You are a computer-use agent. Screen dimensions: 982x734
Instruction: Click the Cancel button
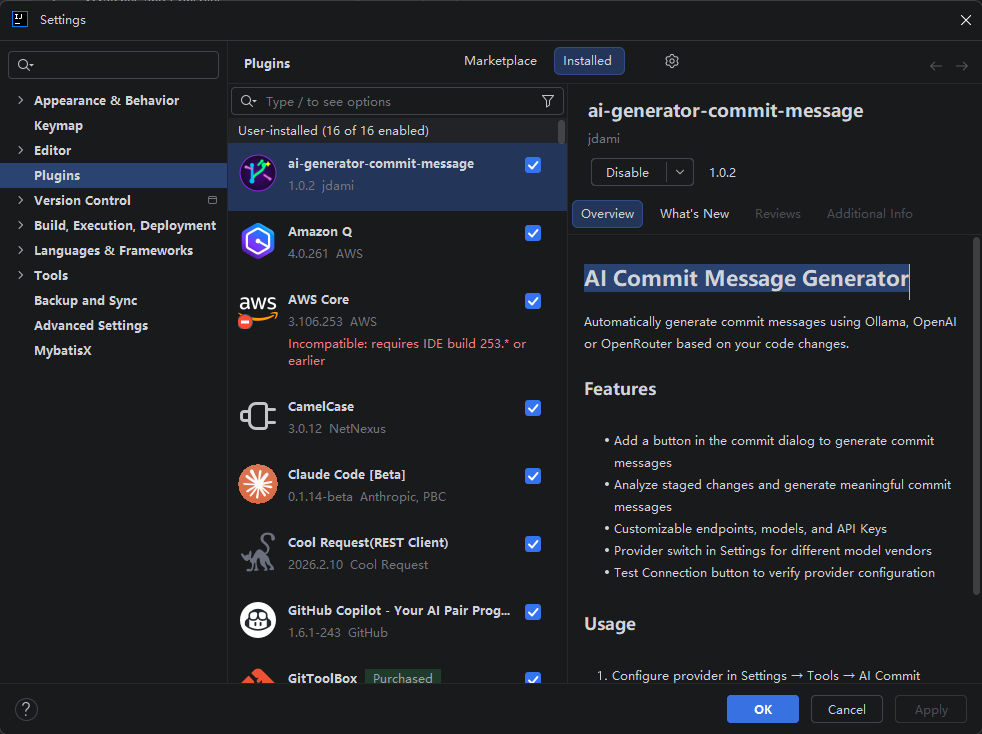846,709
